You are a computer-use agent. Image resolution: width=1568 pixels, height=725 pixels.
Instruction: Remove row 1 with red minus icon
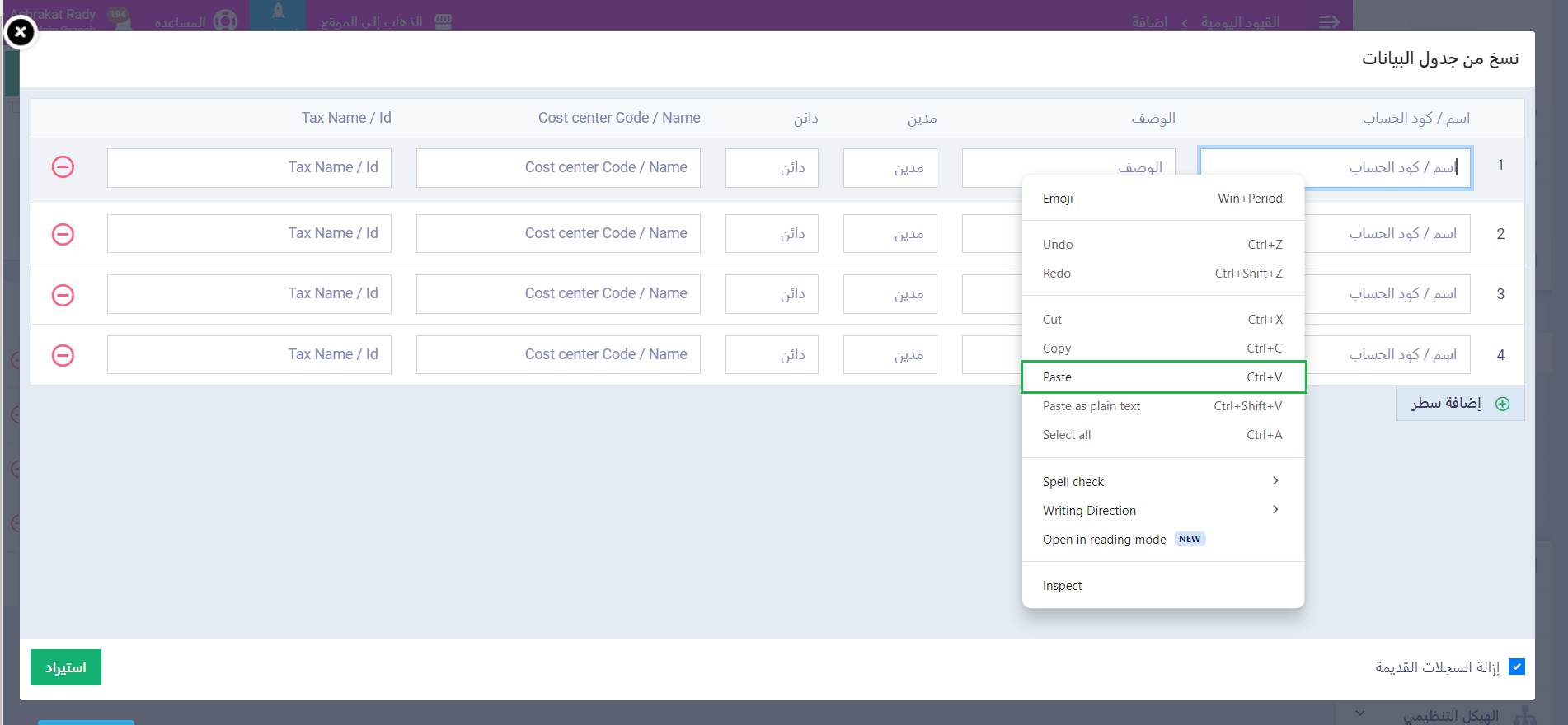coord(63,167)
